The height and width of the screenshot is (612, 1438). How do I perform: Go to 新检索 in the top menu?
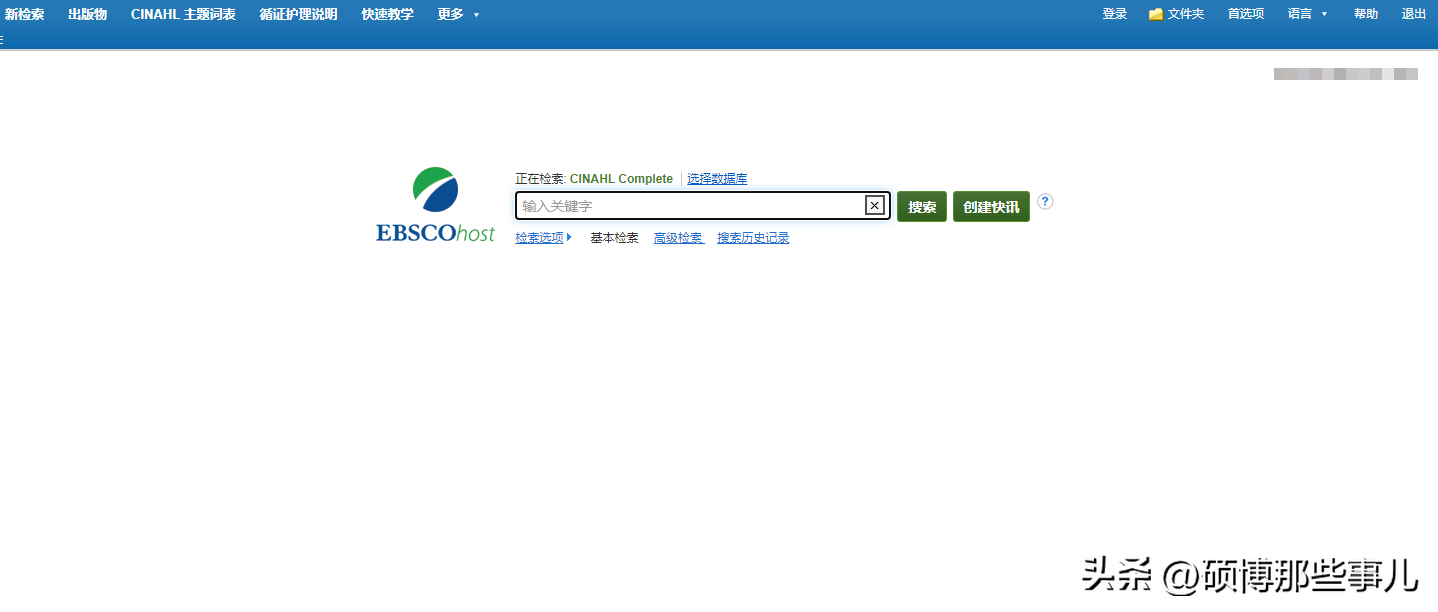coord(25,14)
